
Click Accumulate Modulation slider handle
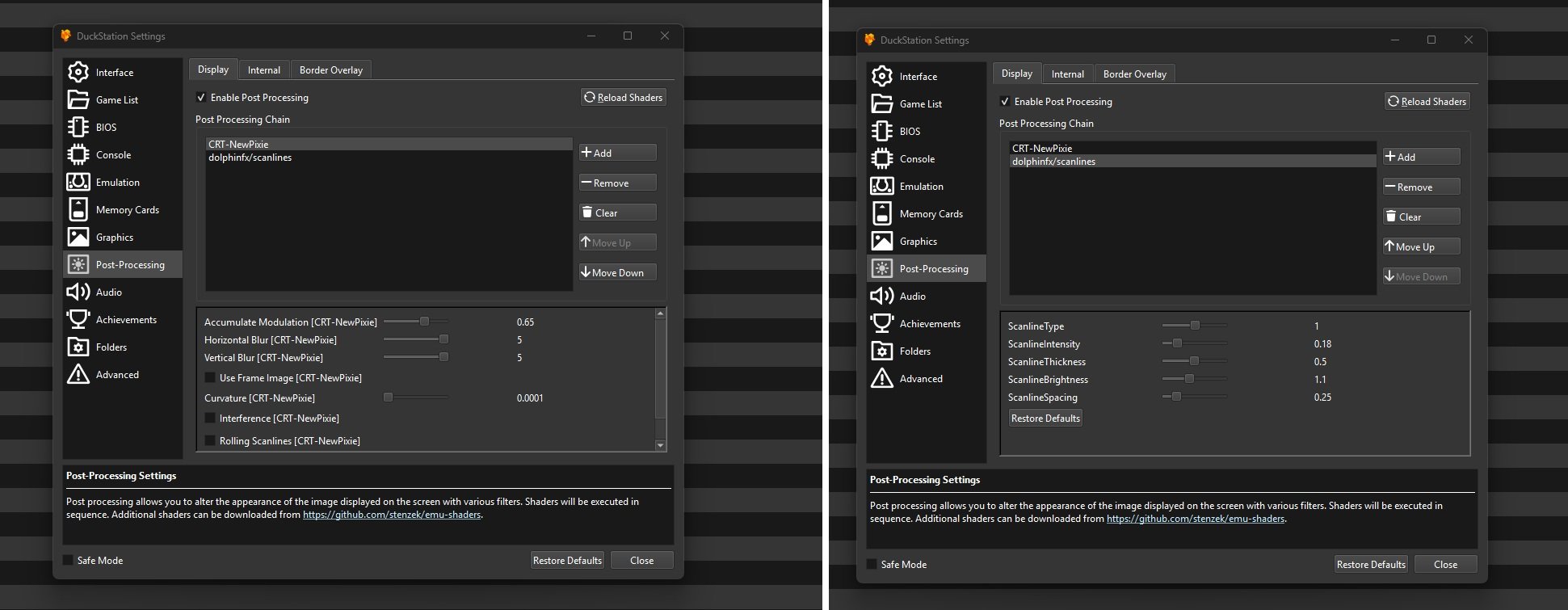tap(424, 322)
